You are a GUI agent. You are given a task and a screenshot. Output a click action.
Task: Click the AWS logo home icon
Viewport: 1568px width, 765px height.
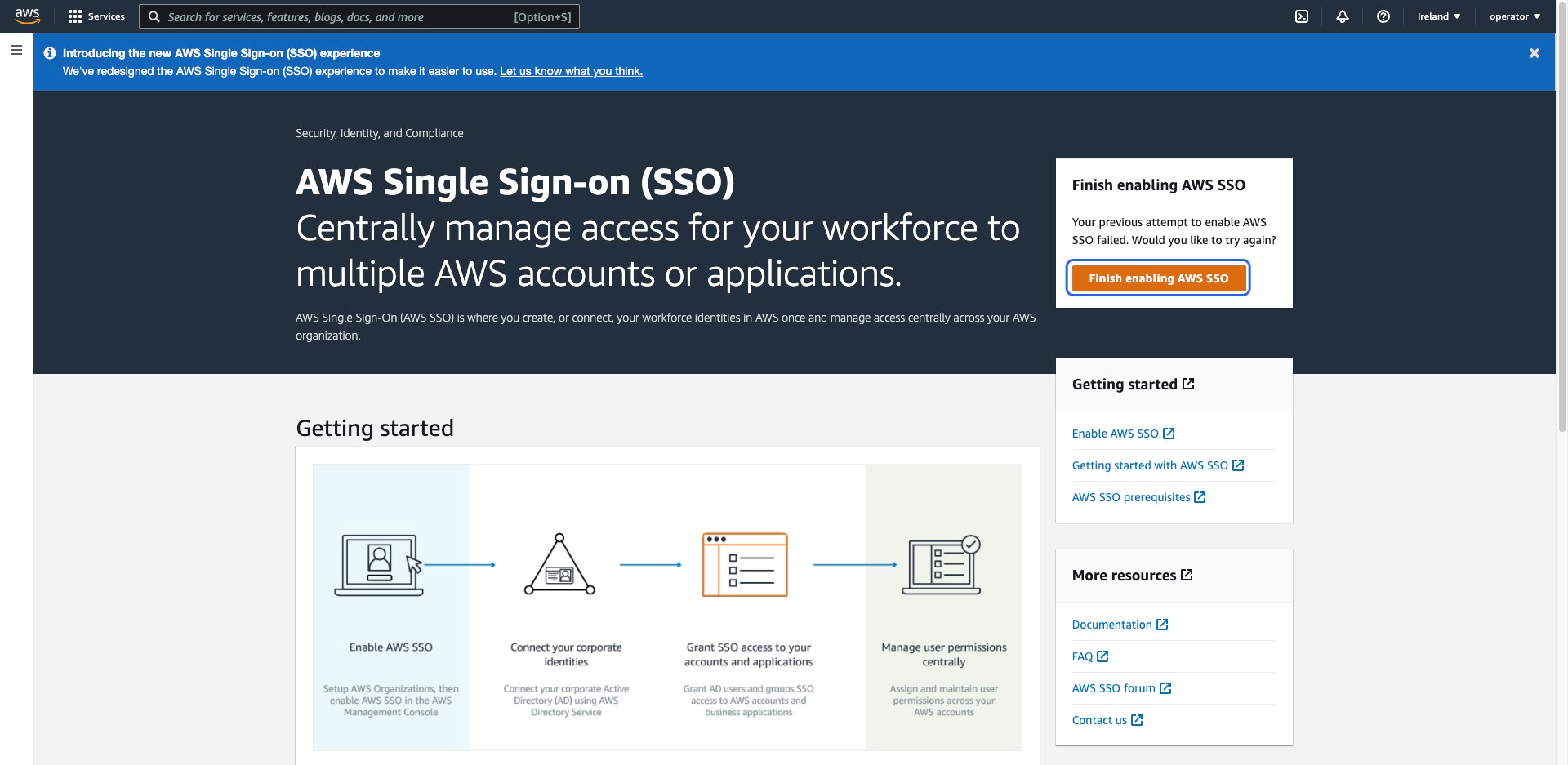(27, 16)
